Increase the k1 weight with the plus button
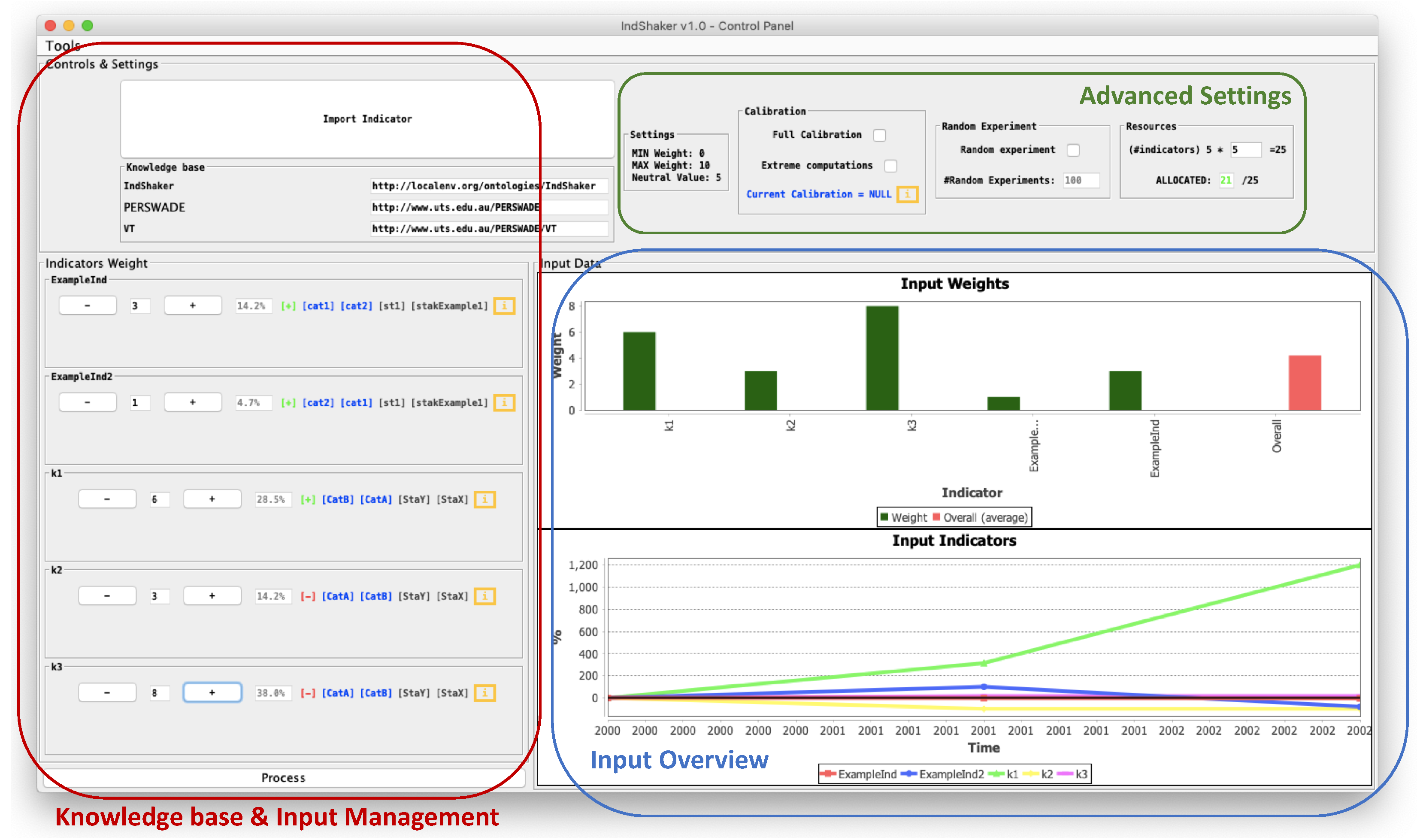 [212, 499]
